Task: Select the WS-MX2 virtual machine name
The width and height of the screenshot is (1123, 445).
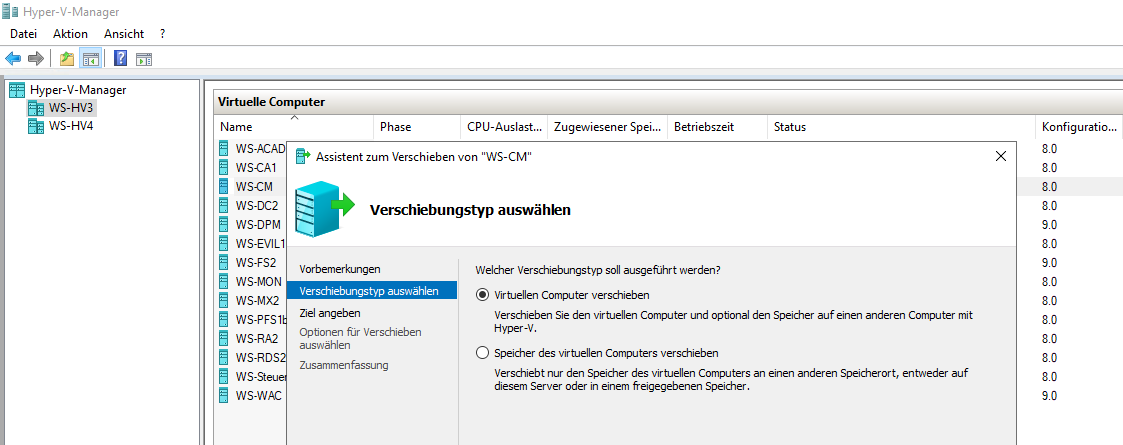Action: click(x=257, y=300)
